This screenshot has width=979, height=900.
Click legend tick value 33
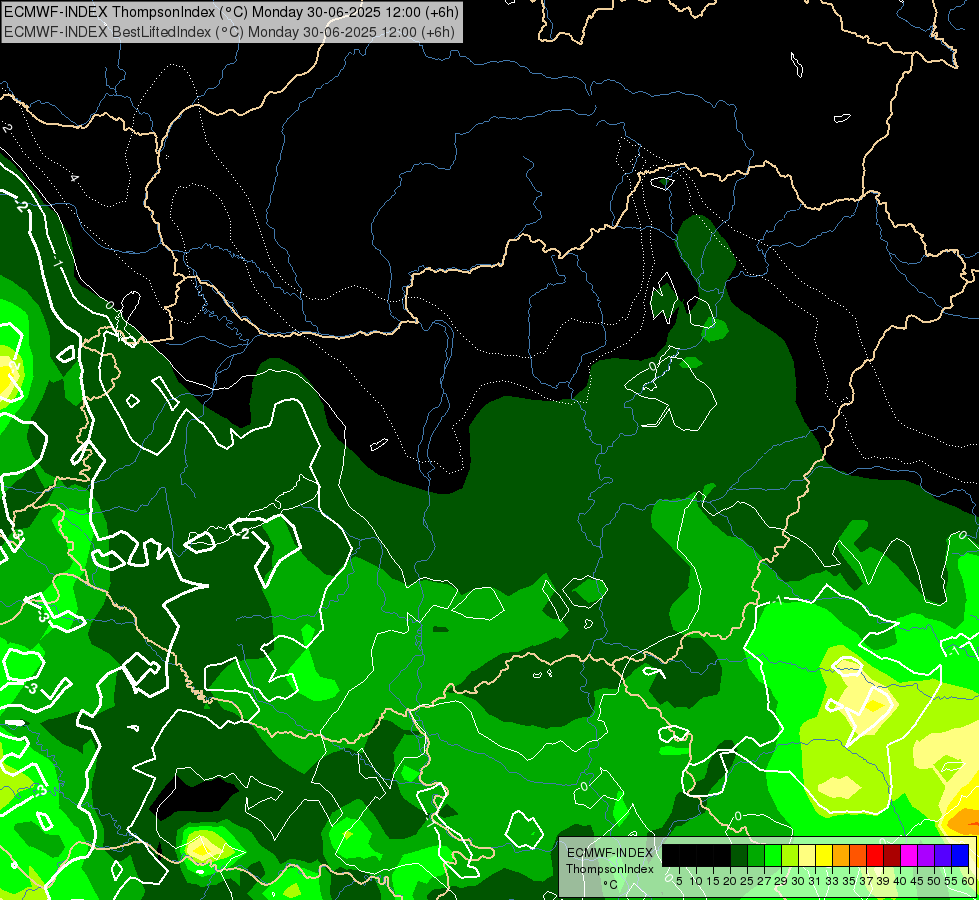tap(832, 881)
